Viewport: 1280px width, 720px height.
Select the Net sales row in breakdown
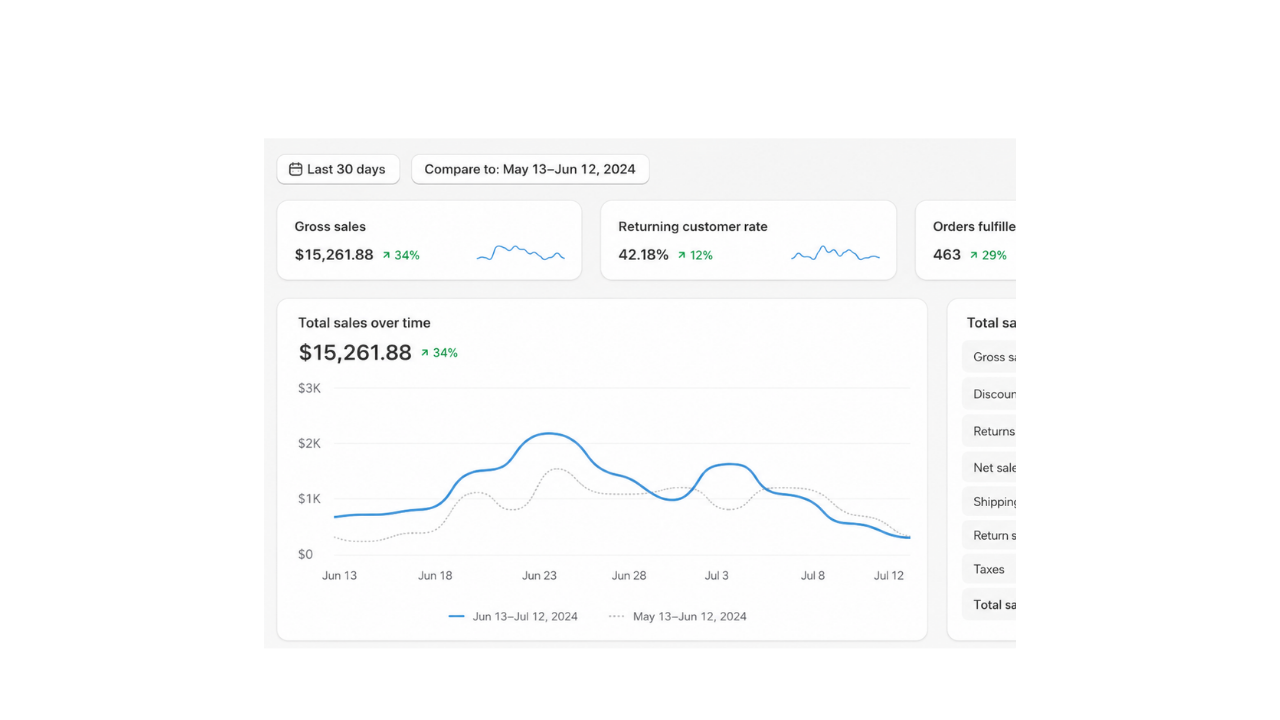[x=989, y=467]
